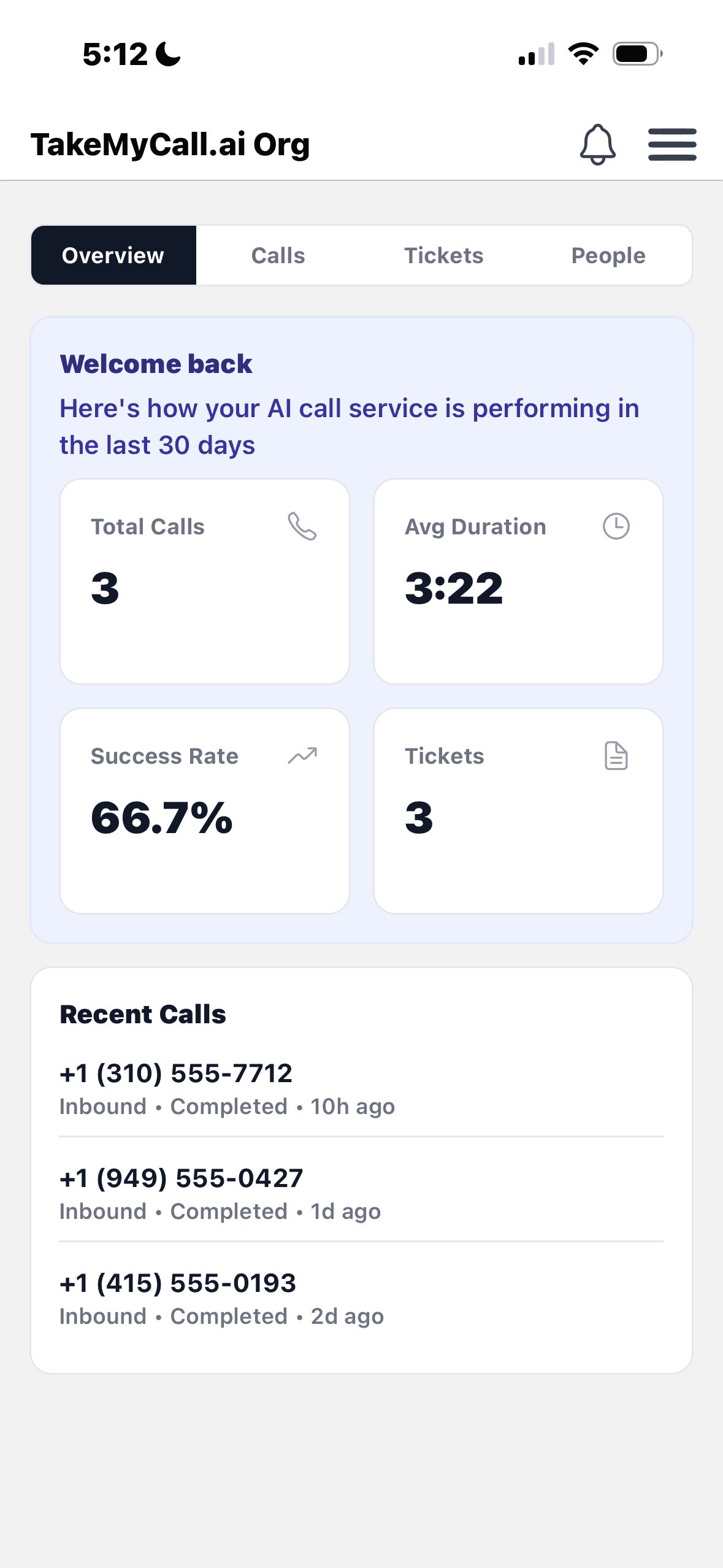Open the hamburger navigation menu

pos(672,145)
